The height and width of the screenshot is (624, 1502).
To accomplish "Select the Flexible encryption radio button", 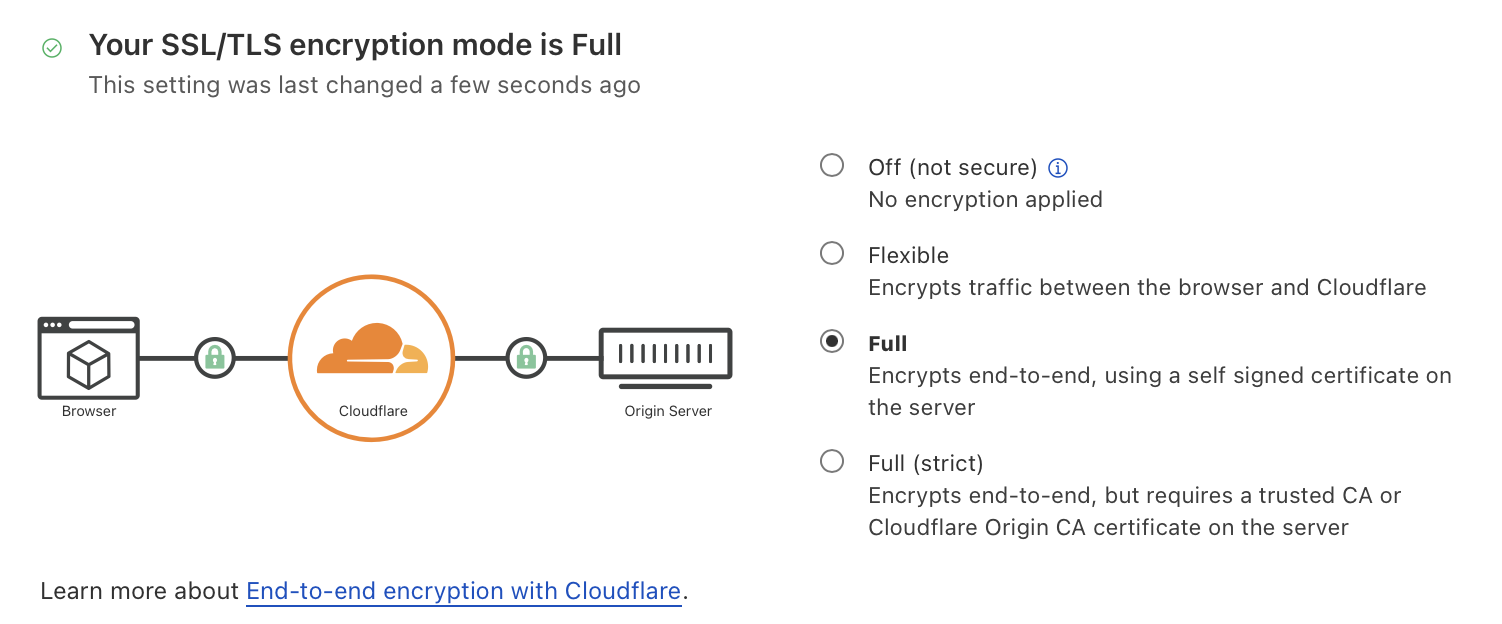I will pos(832,254).
